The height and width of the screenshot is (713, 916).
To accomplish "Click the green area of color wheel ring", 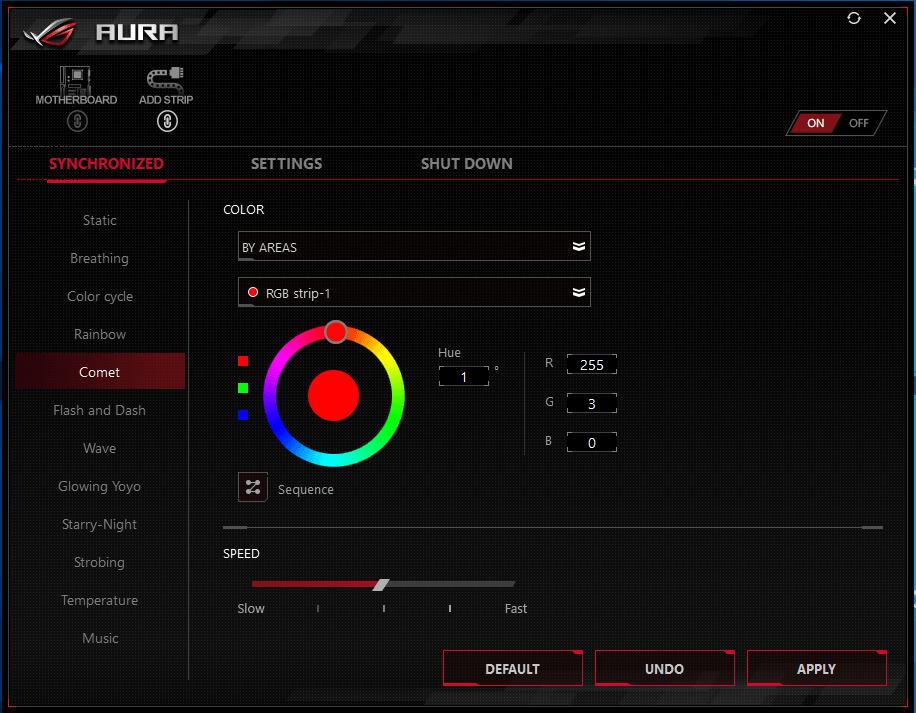I will tap(393, 422).
